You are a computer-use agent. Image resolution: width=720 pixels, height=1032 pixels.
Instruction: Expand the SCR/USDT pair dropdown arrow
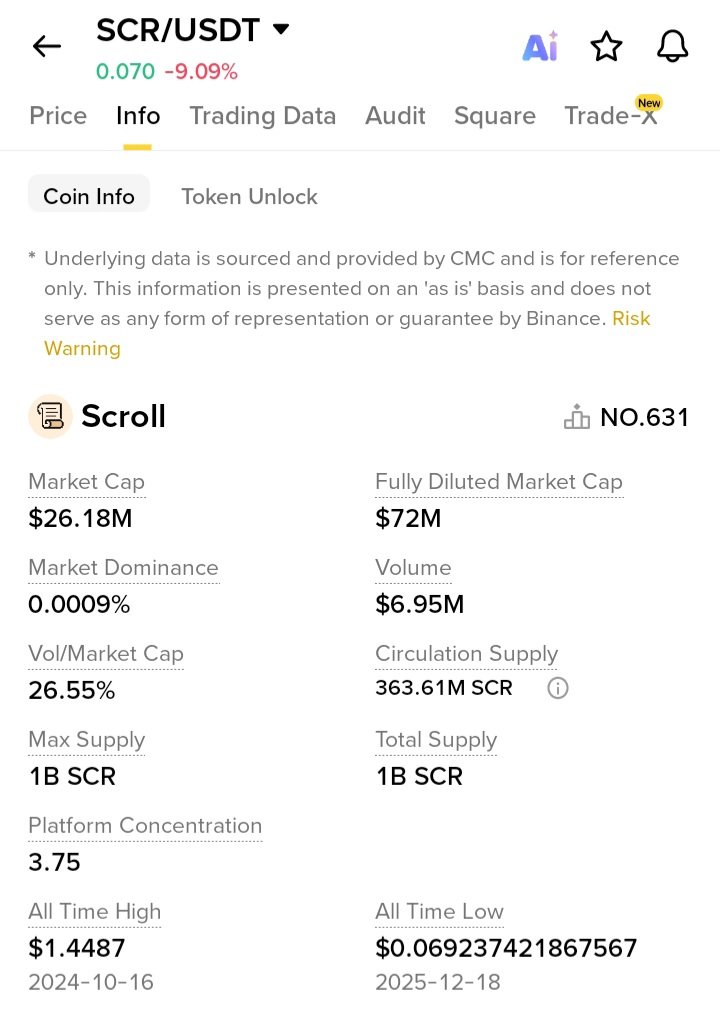[281, 29]
